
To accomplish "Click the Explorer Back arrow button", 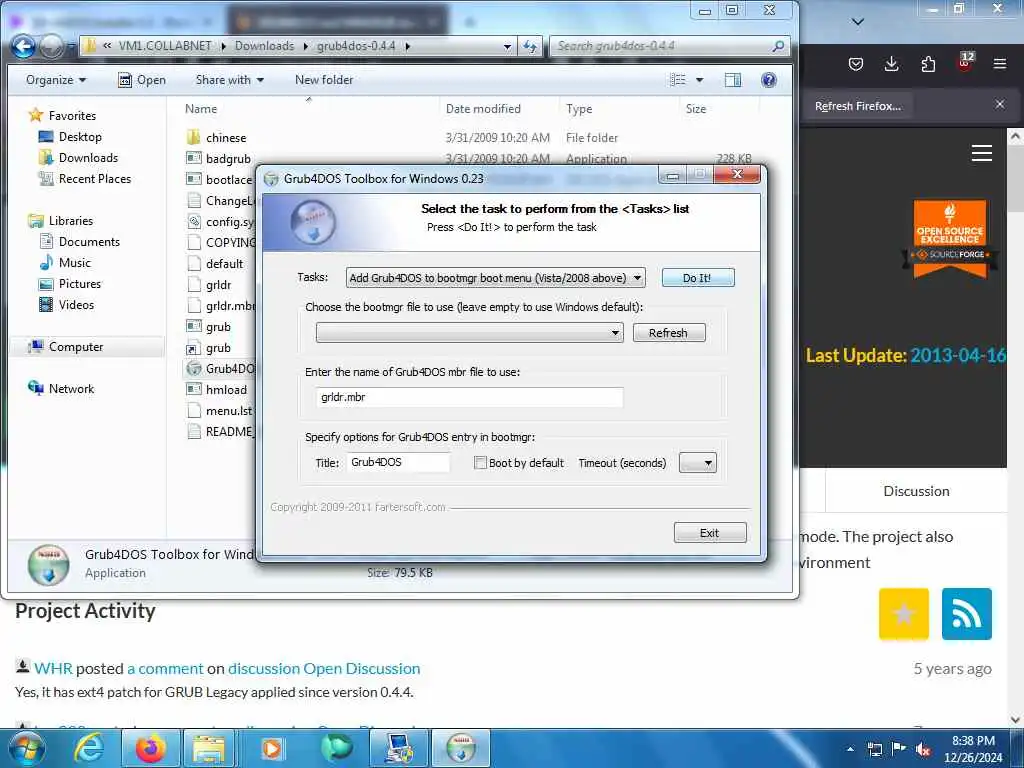I will pyautogui.click(x=24, y=46).
